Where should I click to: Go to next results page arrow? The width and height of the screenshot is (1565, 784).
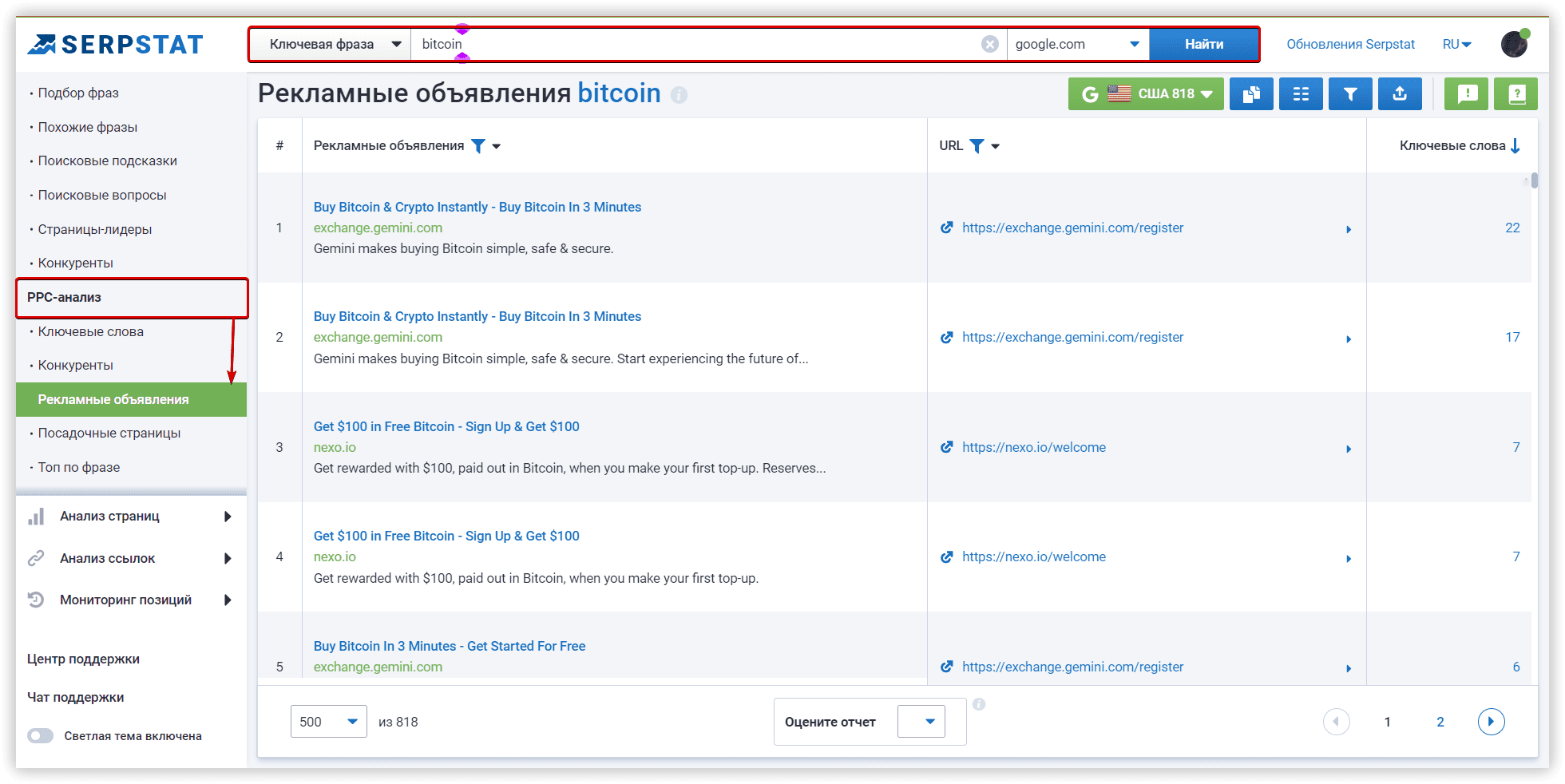tap(1491, 722)
